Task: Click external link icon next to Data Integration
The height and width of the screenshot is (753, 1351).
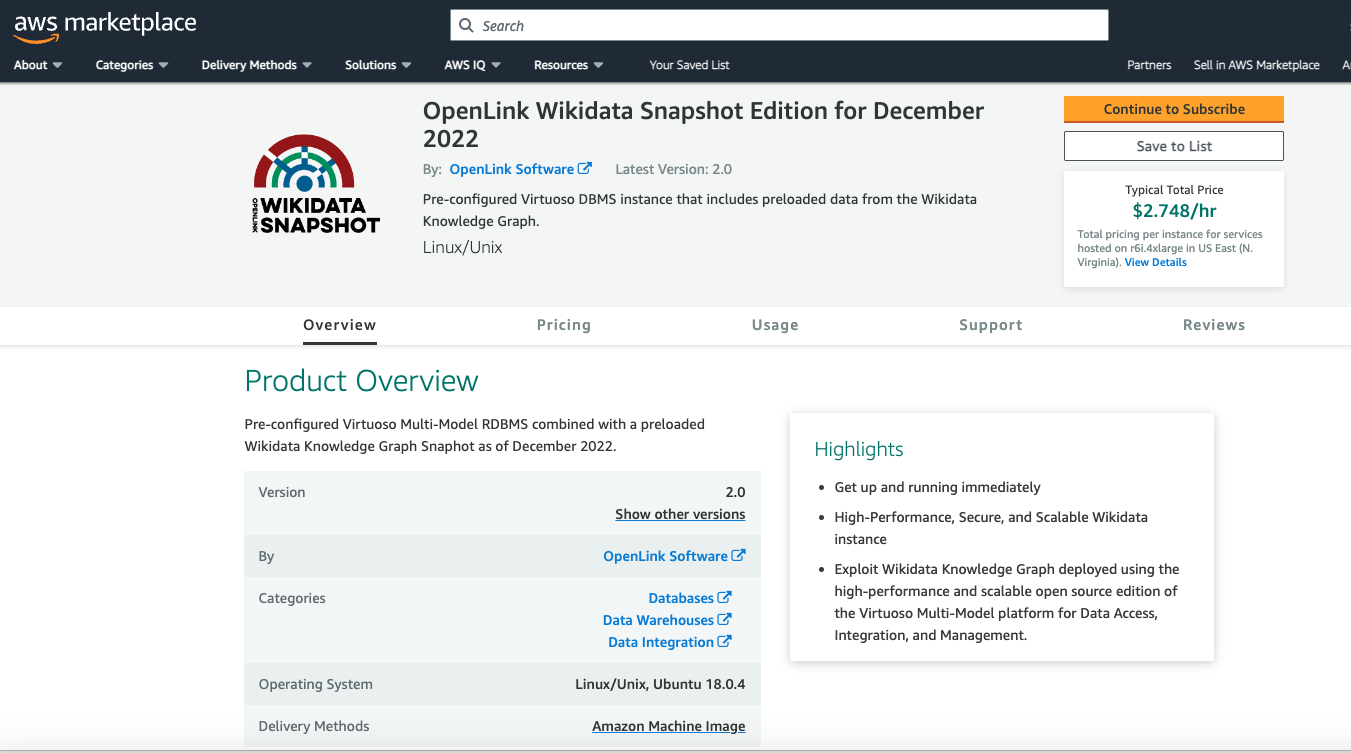Action: click(x=725, y=642)
